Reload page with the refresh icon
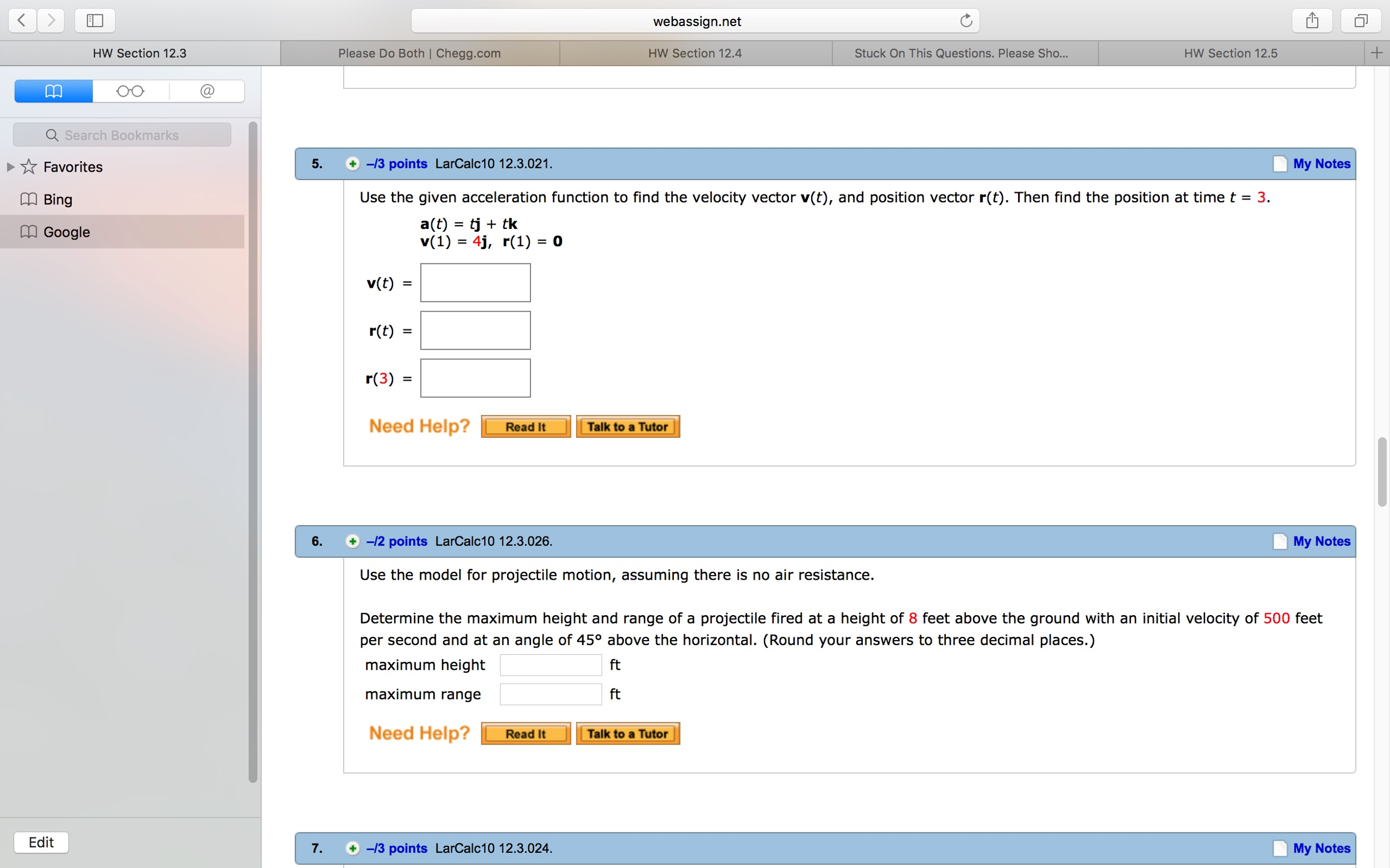The image size is (1390, 868). tap(966, 21)
